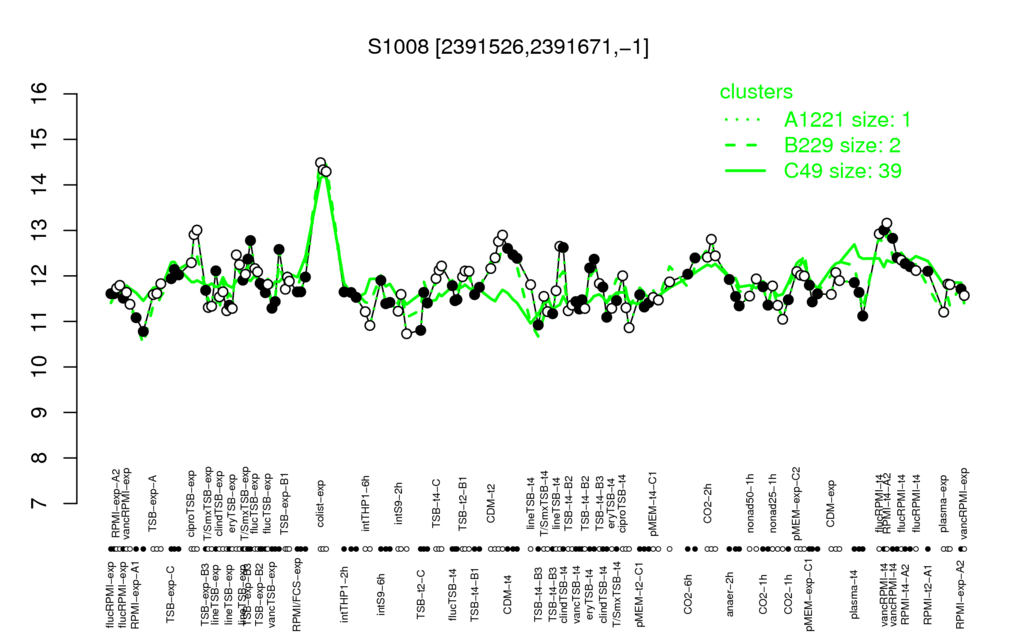Click the 'RPMI-t2-A1' x-axis label
The image size is (1024, 640).
click(x=928, y=594)
